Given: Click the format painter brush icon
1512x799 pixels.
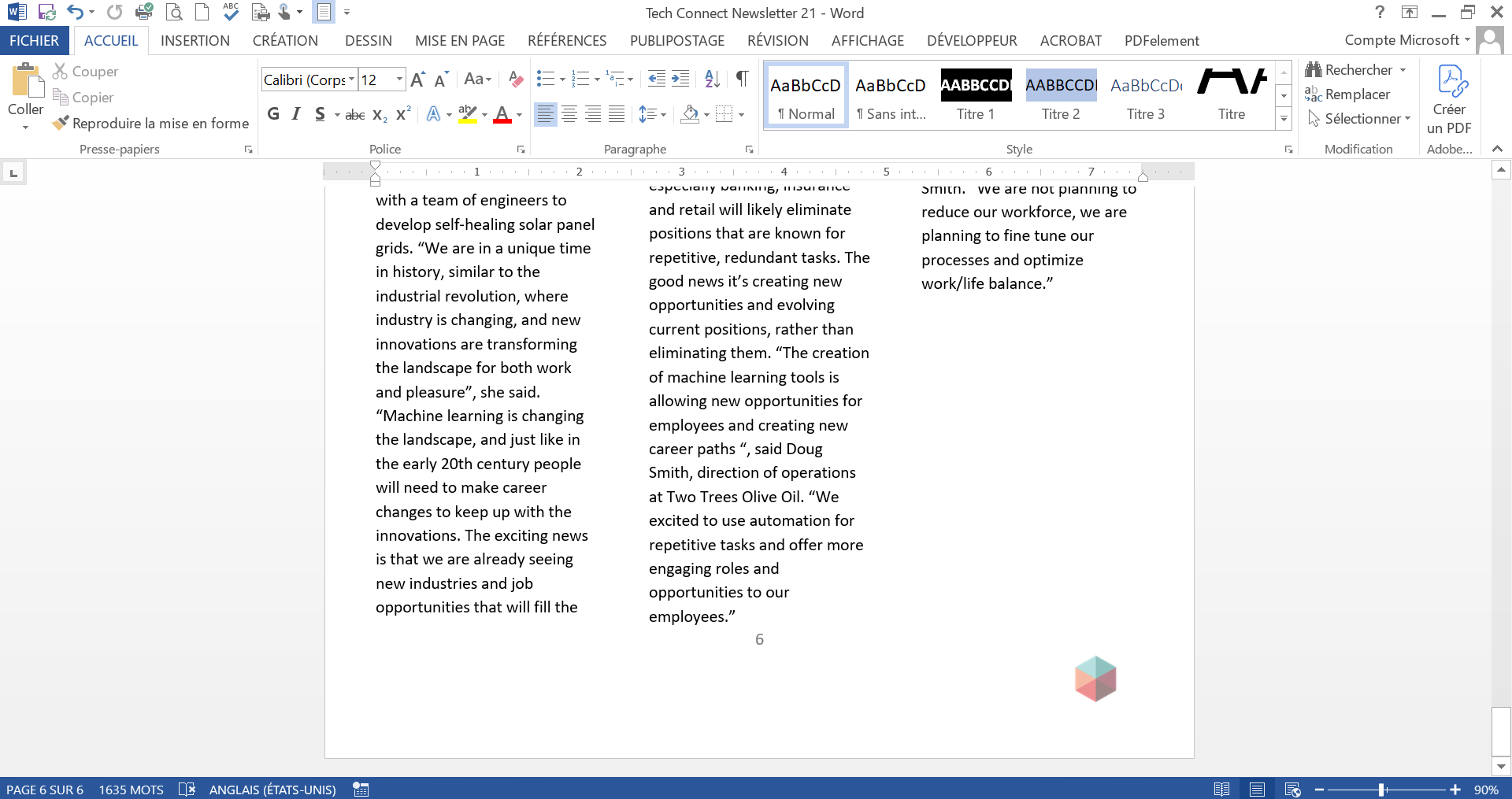Looking at the screenshot, I should click(x=61, y=123).
